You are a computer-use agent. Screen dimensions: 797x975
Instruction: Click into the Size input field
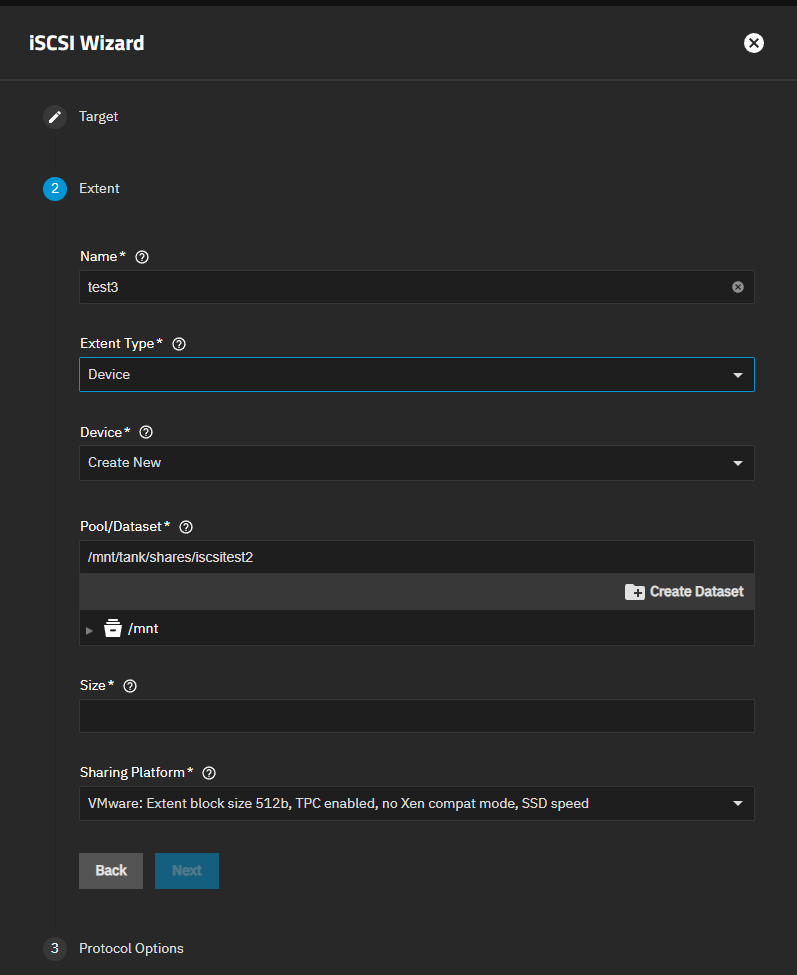[416, 716]
